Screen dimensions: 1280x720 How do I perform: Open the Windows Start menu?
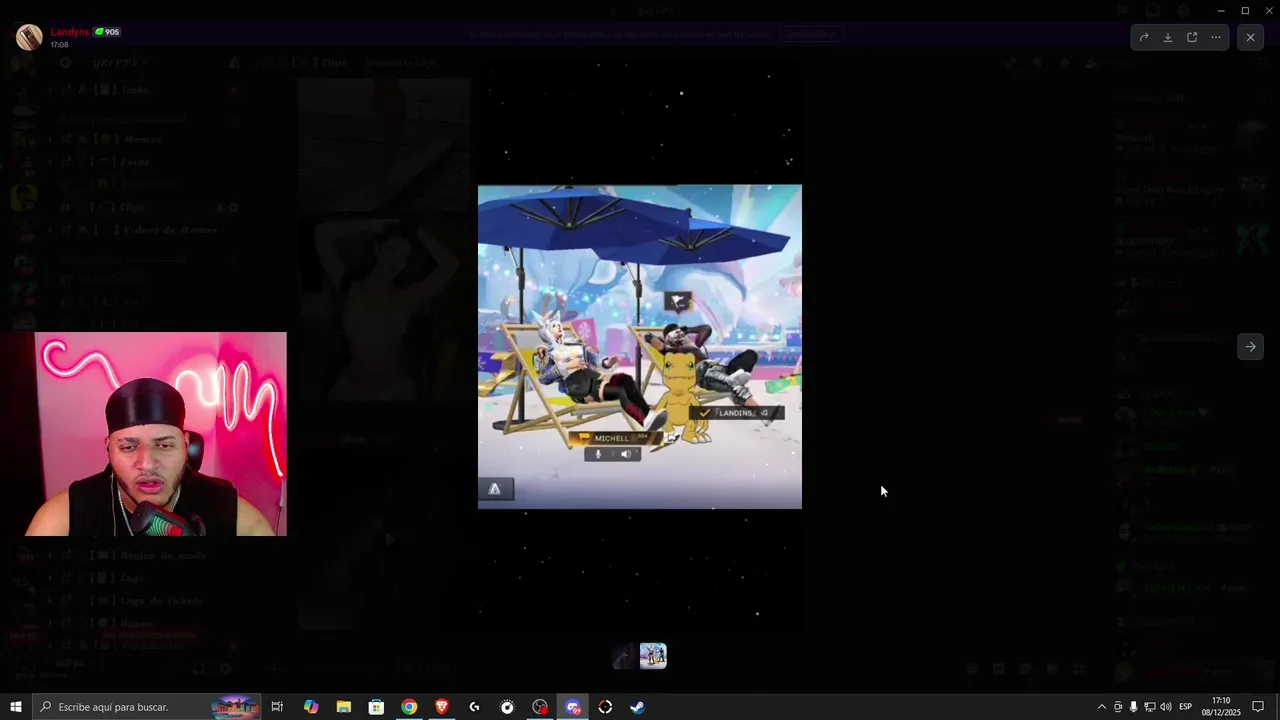pos(16,707)
